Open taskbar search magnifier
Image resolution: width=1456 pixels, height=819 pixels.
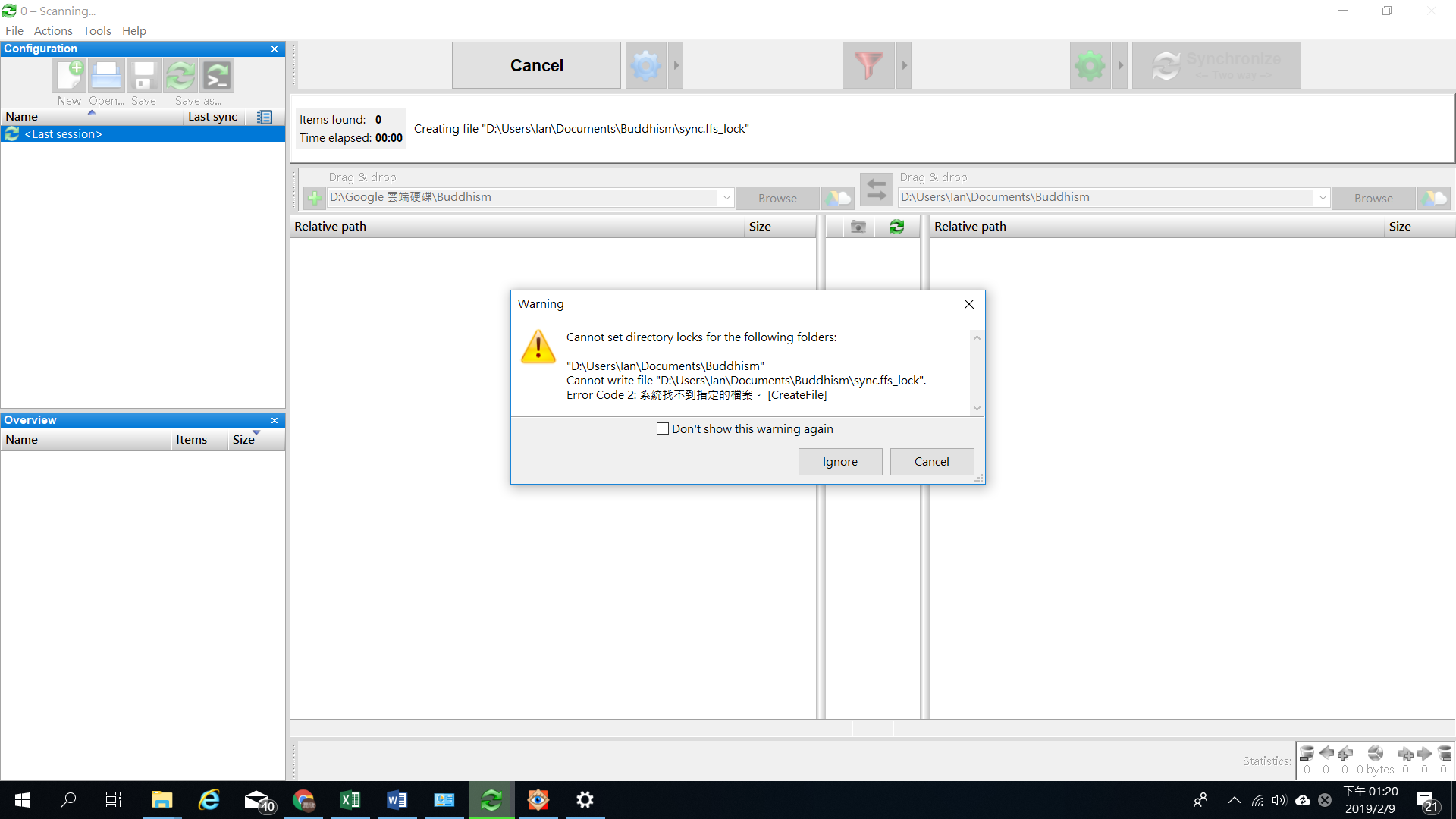click(69, 800)
